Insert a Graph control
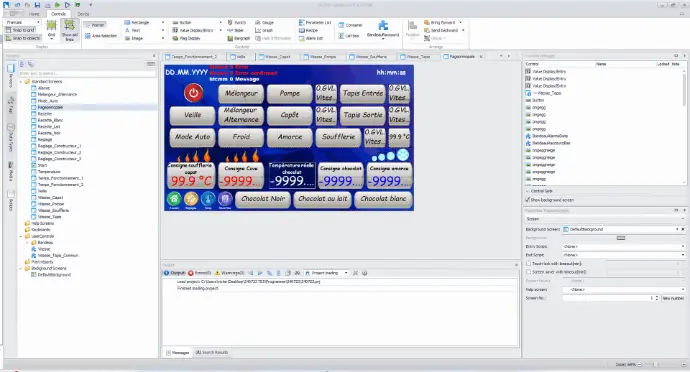The image size is (690, 372). 264,30
